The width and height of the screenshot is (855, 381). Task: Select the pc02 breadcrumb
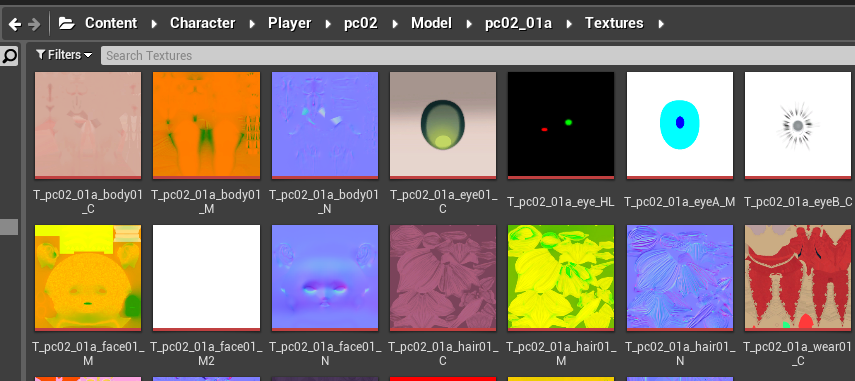click(x=360, y=23)
